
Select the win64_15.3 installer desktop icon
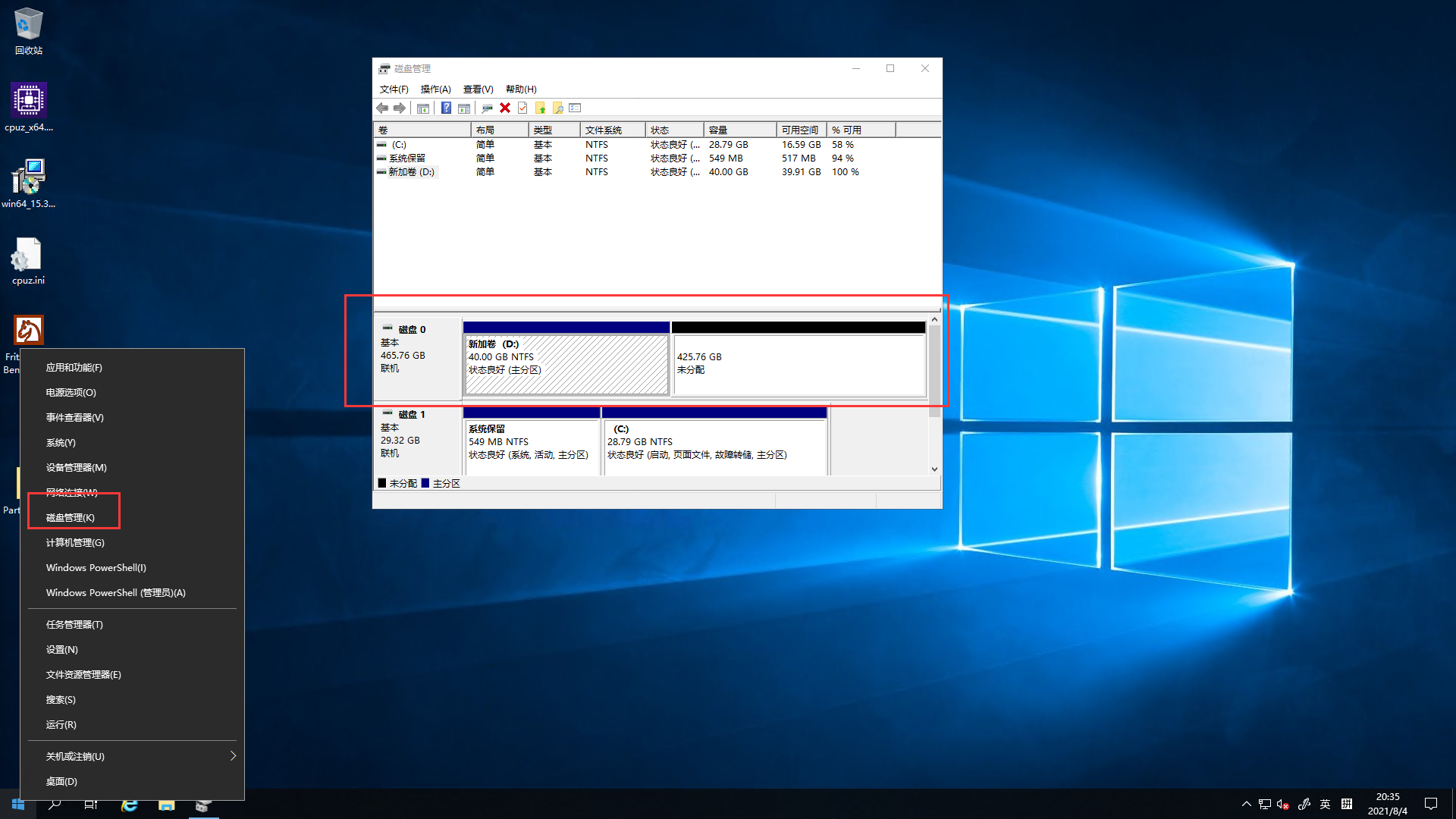tap(29, 184)
